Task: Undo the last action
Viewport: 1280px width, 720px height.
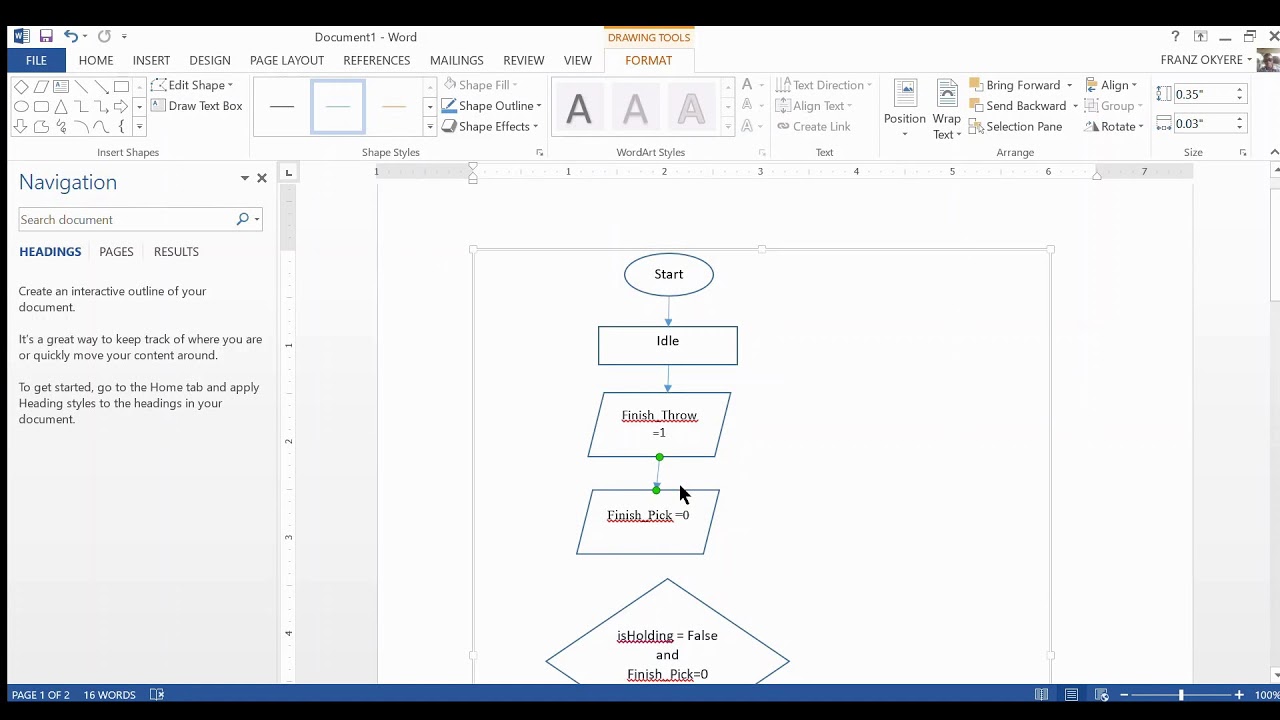Action: point(71,36)
